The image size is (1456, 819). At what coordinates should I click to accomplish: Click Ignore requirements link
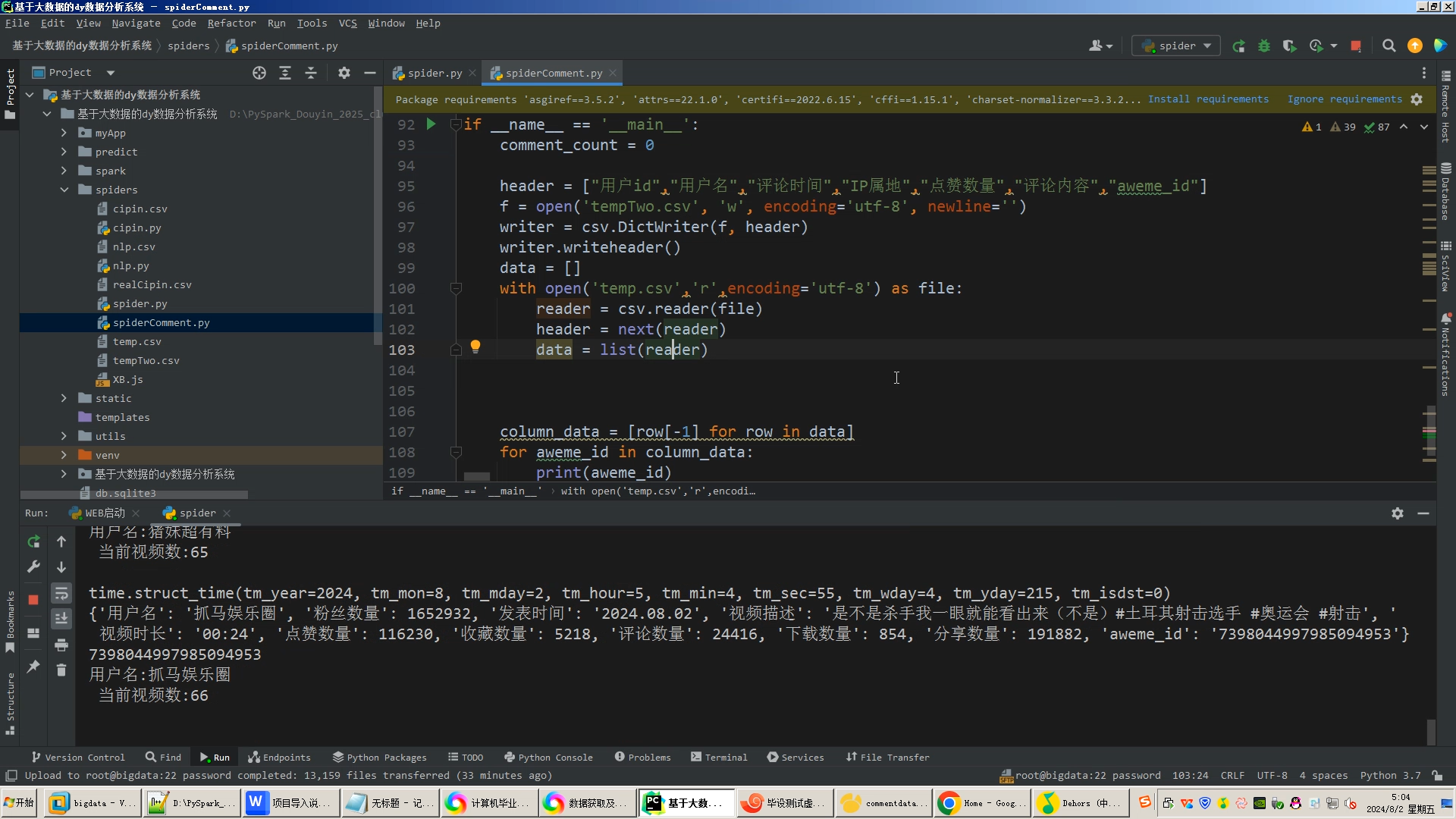pos(1344,99)
